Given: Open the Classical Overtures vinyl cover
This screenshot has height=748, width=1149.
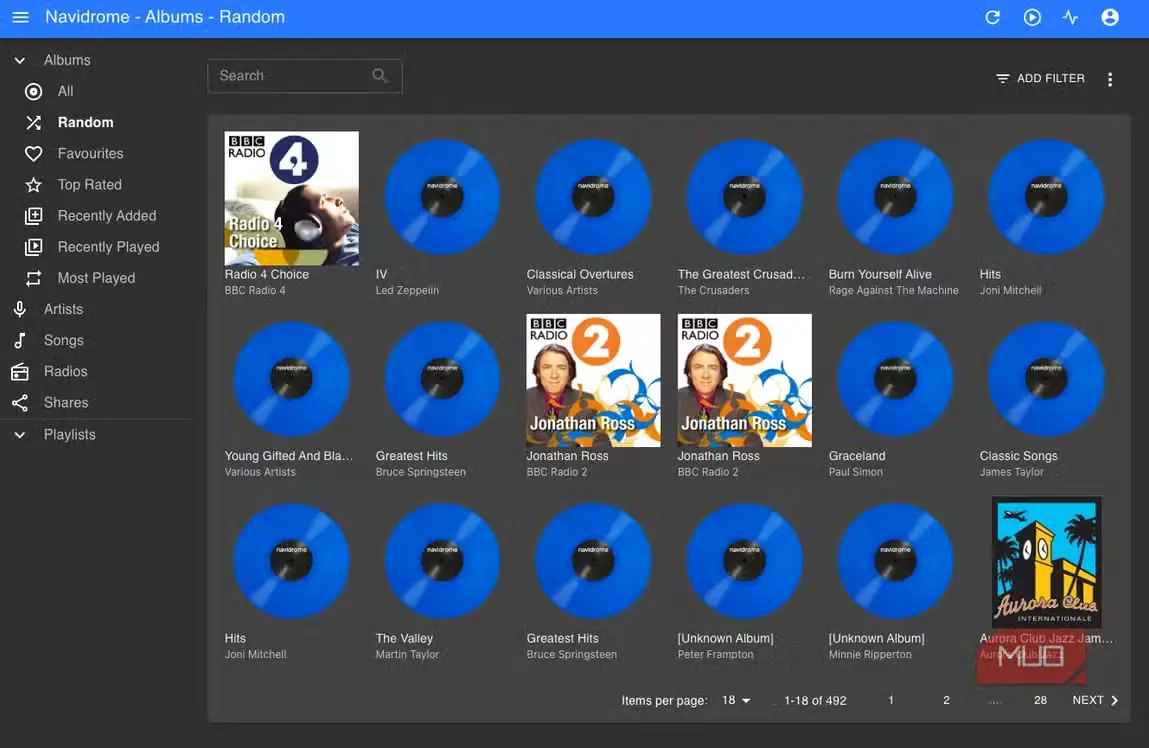Looking at the screenshot, I should point(593,198).
